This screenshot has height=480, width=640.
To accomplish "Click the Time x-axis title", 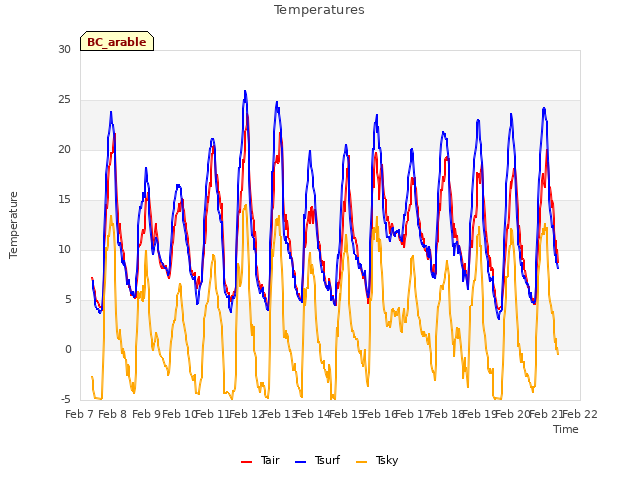I will pyautogui.click(x=565, y=429).
